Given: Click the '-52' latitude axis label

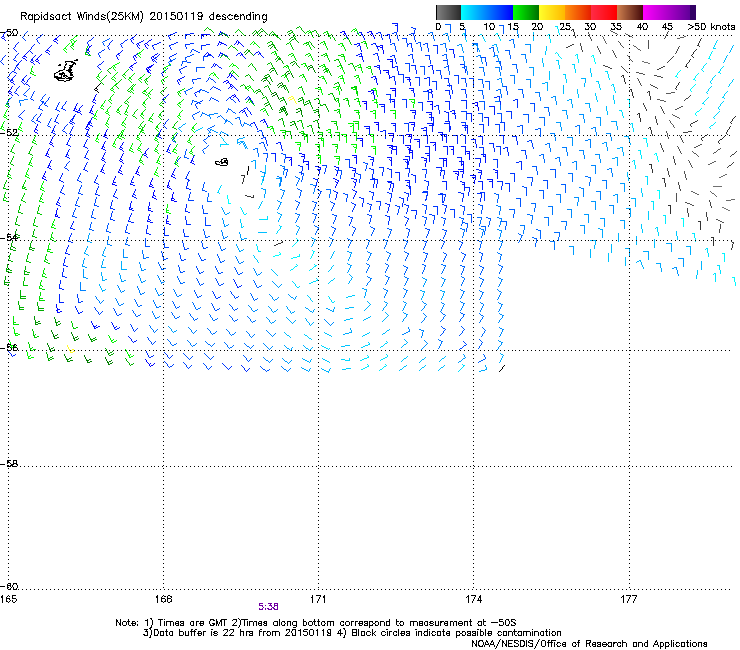Looking at the screenshot, I should coord(10,133).
